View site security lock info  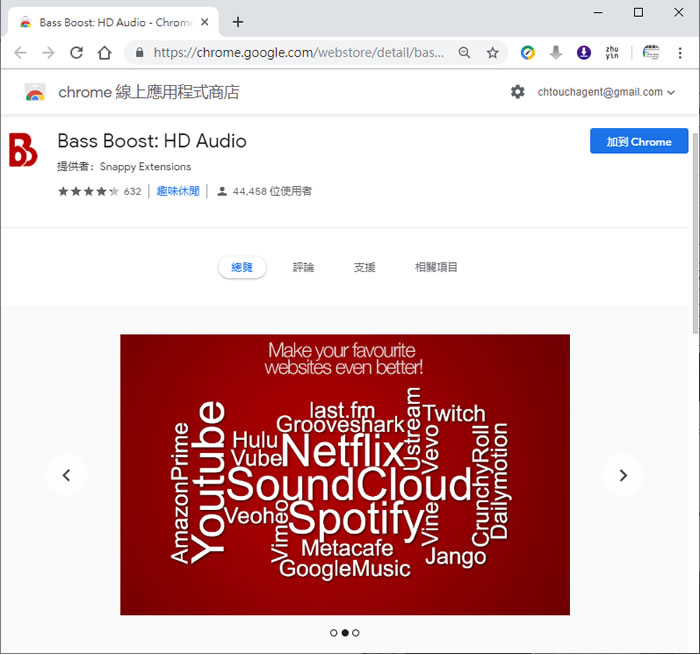click(140, 53)
